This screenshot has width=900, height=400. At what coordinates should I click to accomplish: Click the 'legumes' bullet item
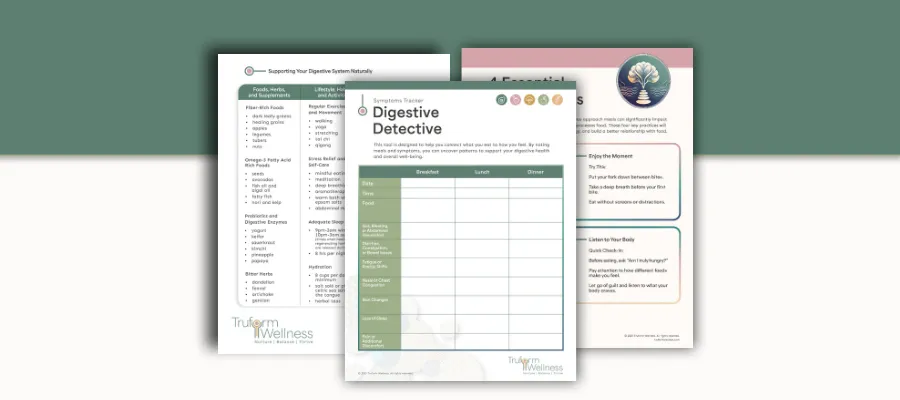click(261, 134)
